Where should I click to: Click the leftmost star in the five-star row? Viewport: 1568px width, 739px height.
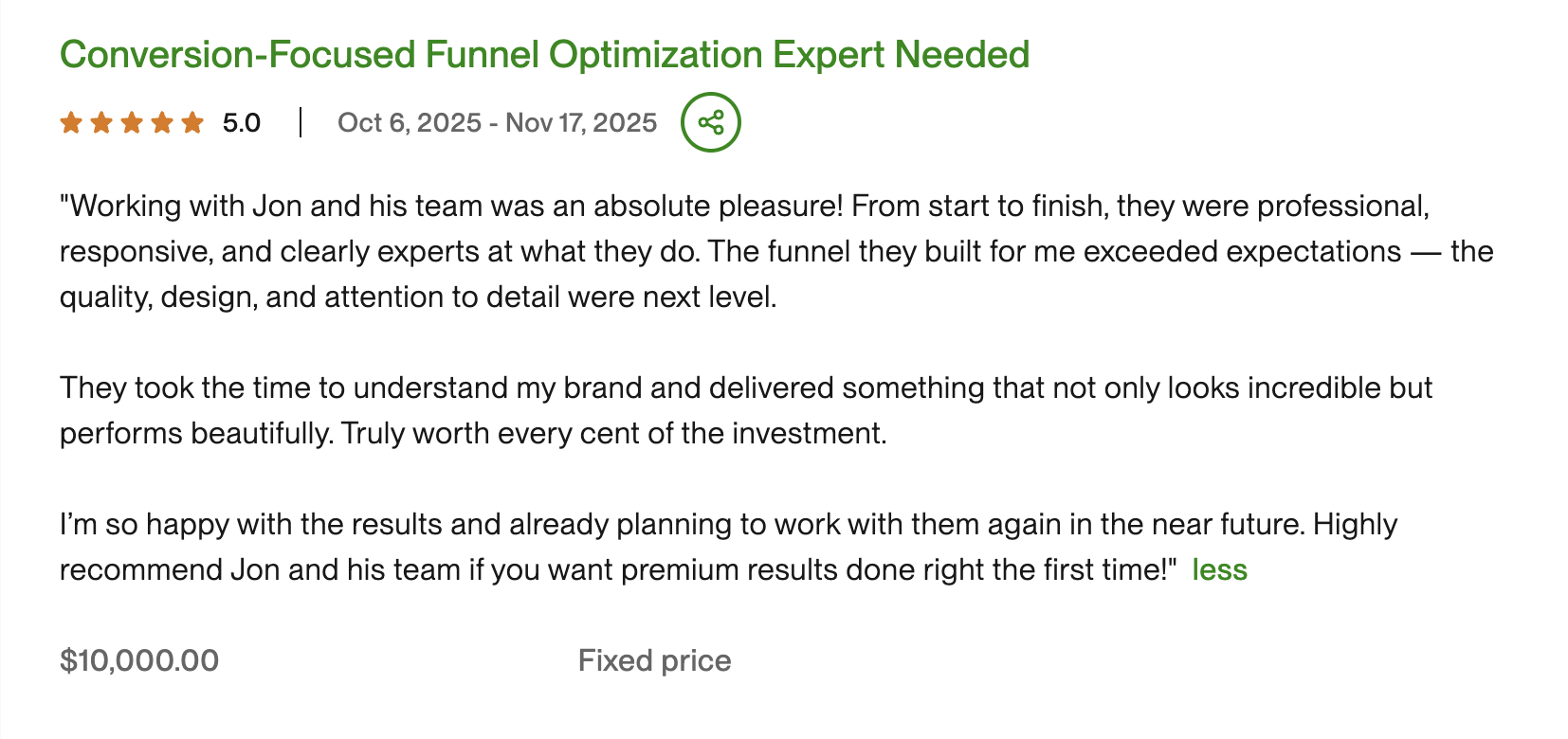pos(72,121)
